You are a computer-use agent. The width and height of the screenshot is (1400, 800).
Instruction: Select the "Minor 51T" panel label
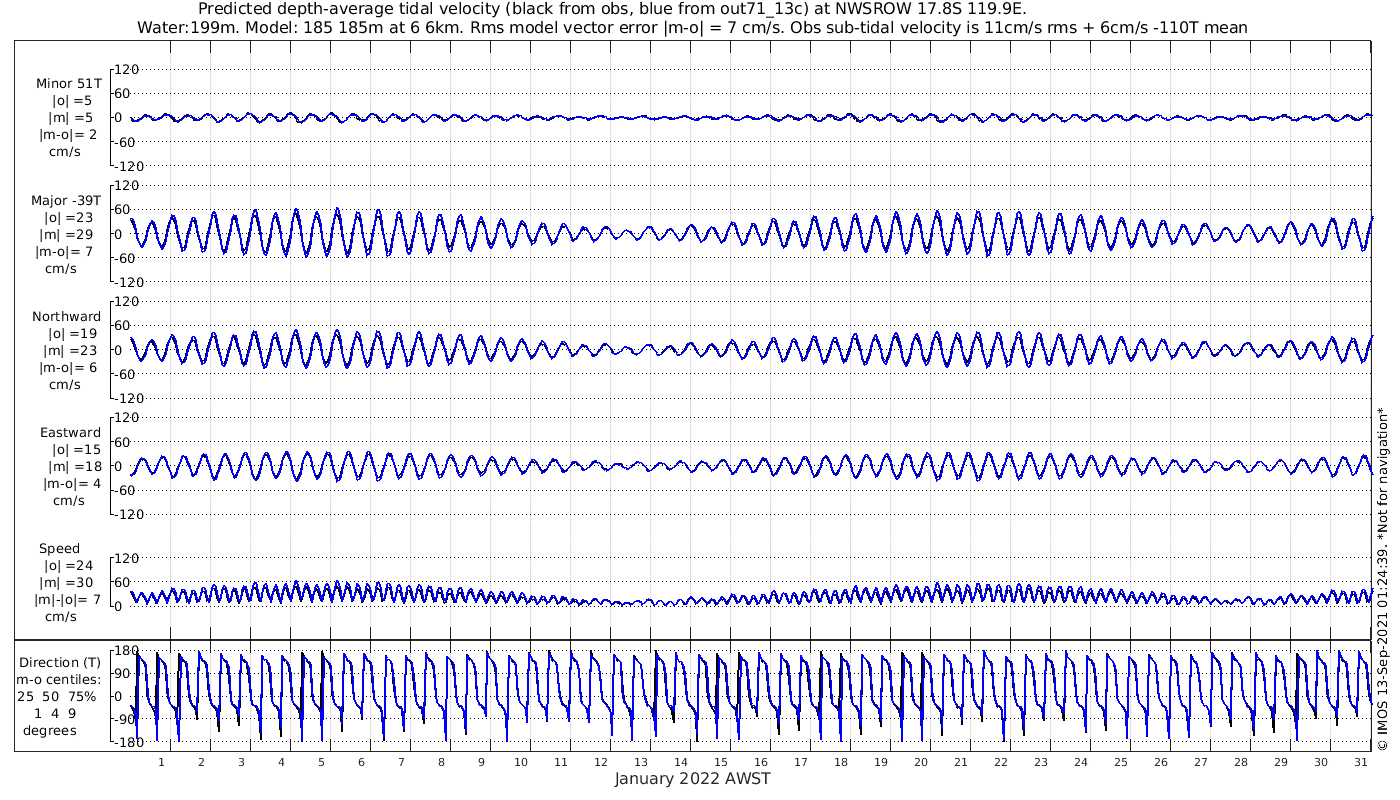(x=68, y=84)
